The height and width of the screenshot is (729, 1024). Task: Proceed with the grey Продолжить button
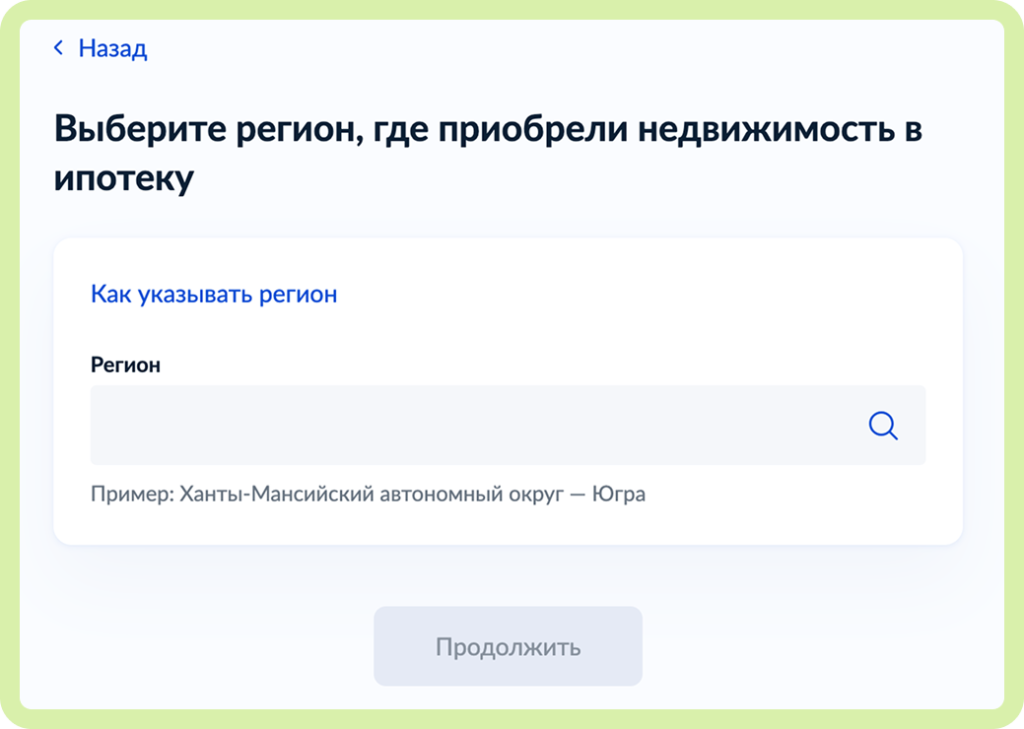507,646
